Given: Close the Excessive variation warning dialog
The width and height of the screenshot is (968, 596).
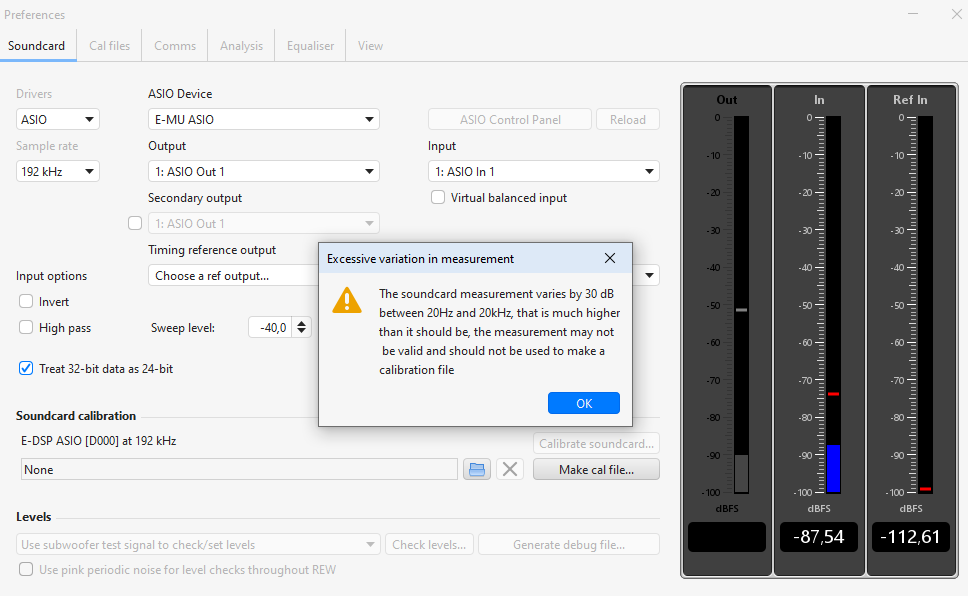Looking at the screenshot, I should [x=609, y=258].
